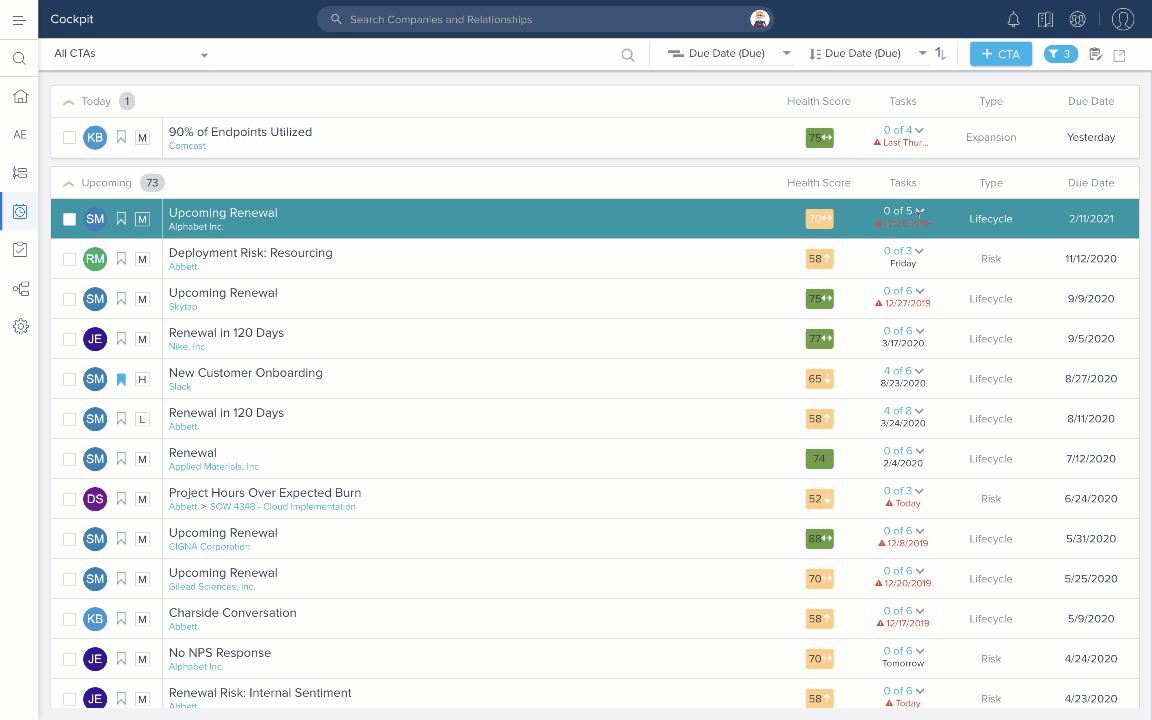
Task: Click the sort direction arrows icon
Action: (x=941, y=54)
